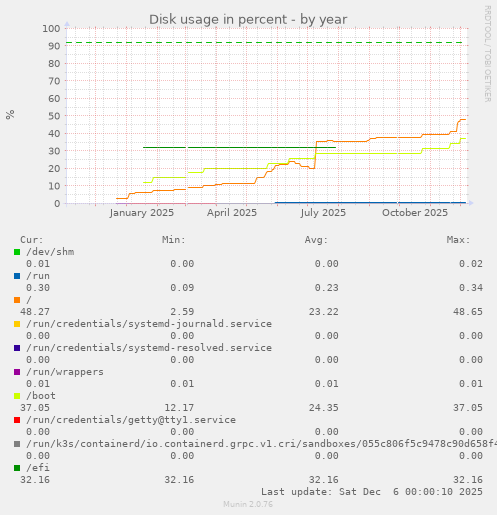
Task: Click the /dev/shm legend label
Action: click(x=50, y=252)
